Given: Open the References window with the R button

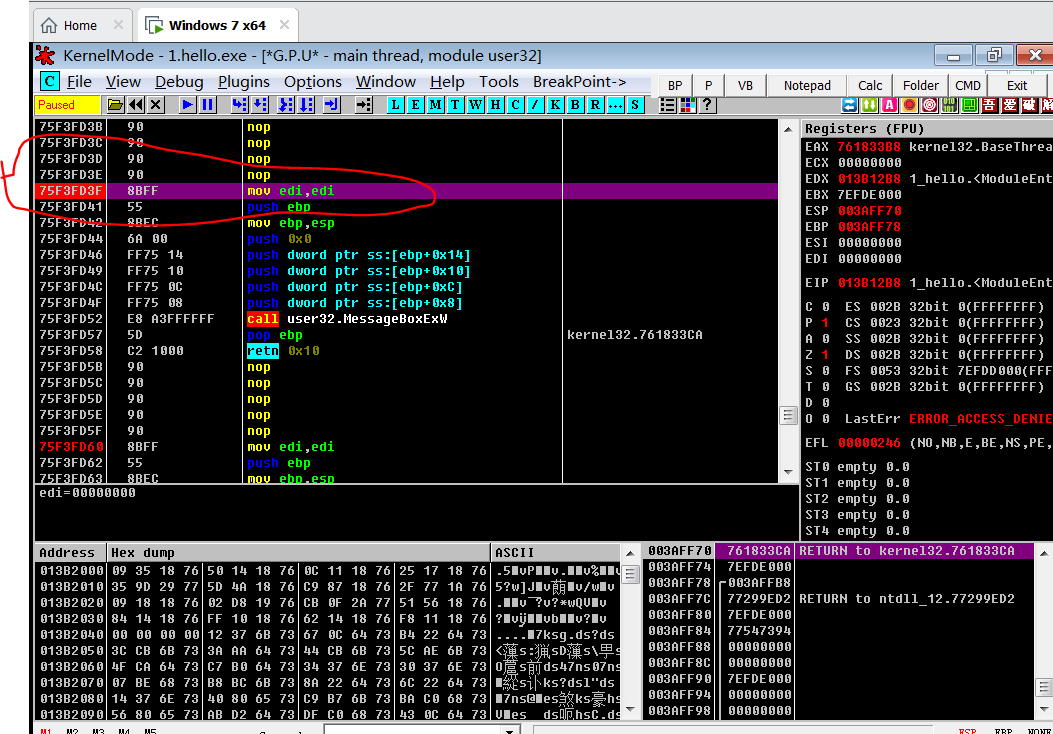Looking at the screenshot, I should pyautogui.click(x=595, y=105).
